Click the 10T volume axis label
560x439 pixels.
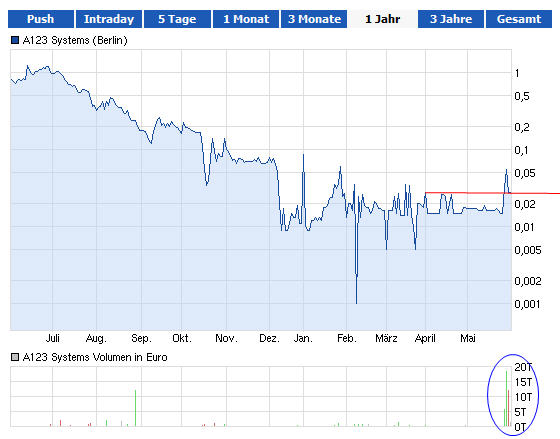tap(523, 397)
